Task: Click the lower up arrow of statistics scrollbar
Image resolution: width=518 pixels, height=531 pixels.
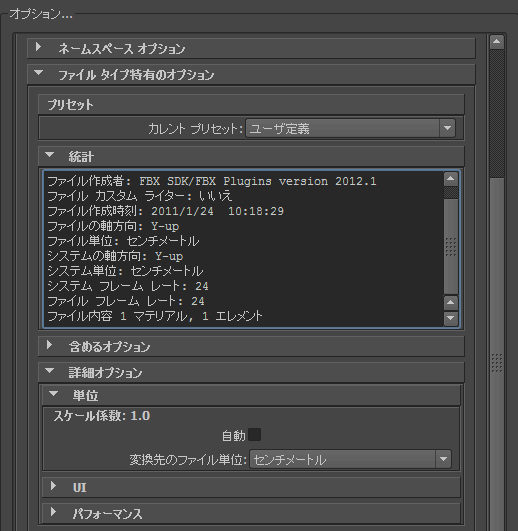Action: pos(451,302)
